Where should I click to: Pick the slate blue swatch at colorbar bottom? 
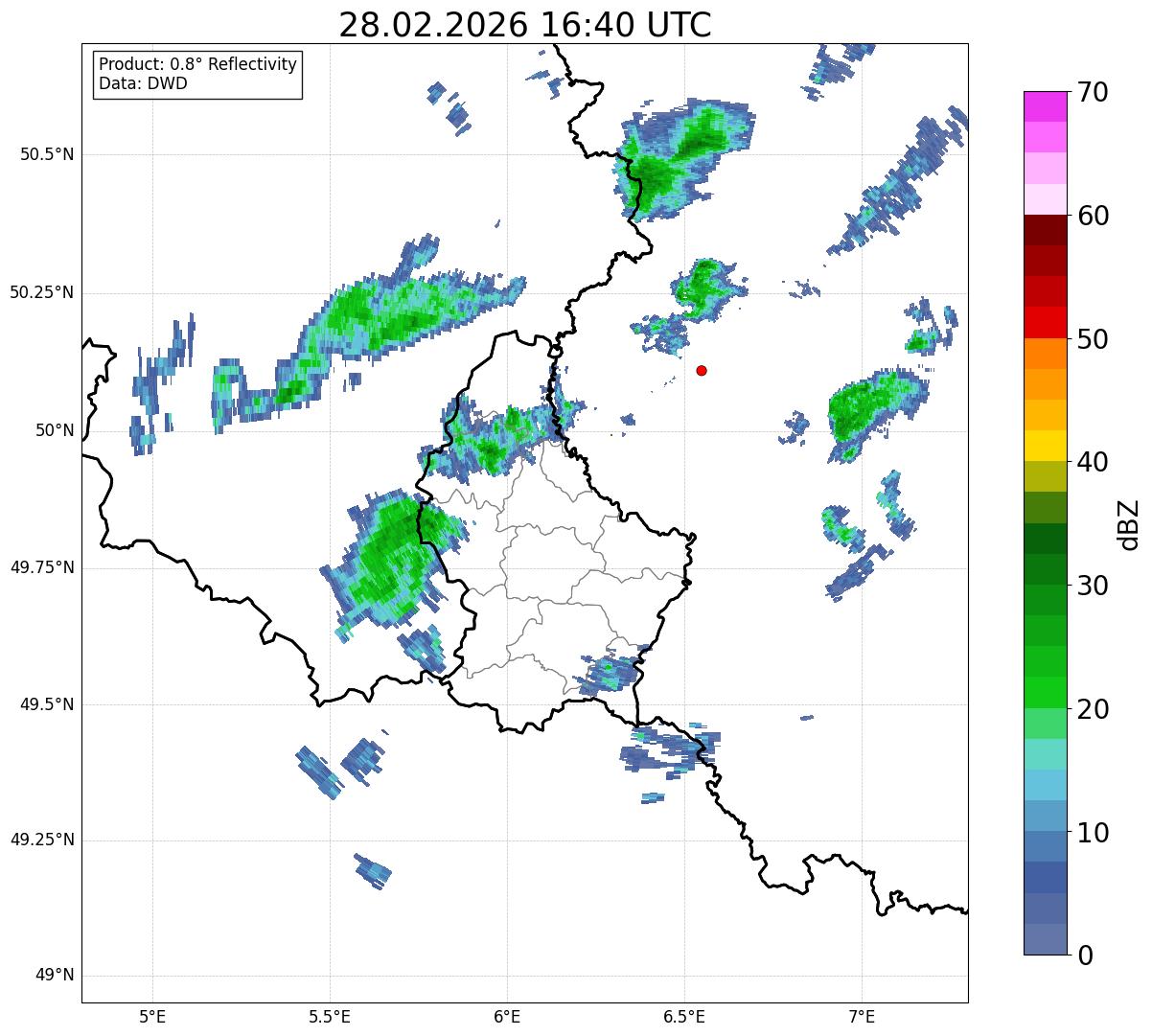click(1046, 939)
